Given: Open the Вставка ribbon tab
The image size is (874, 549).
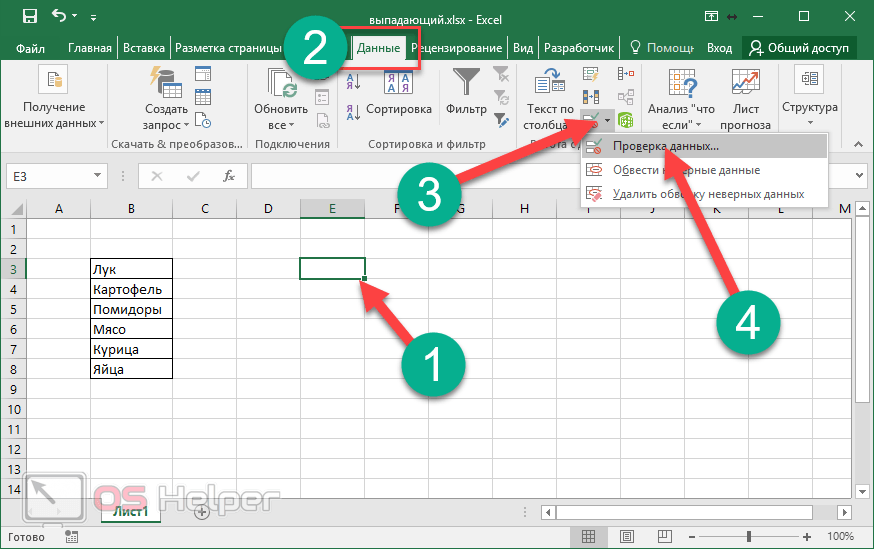Looking at the screenshot, I should click(x=143, y=47).
